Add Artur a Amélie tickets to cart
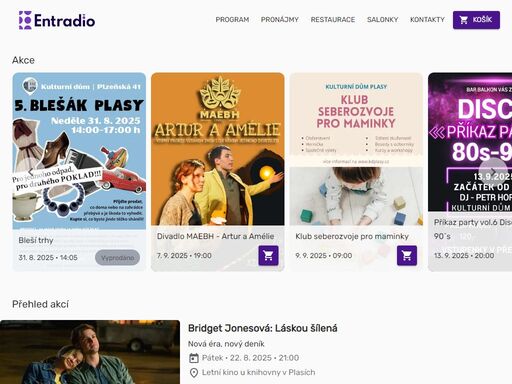Viewport: 512px width, 384px height. click(268, 255)
